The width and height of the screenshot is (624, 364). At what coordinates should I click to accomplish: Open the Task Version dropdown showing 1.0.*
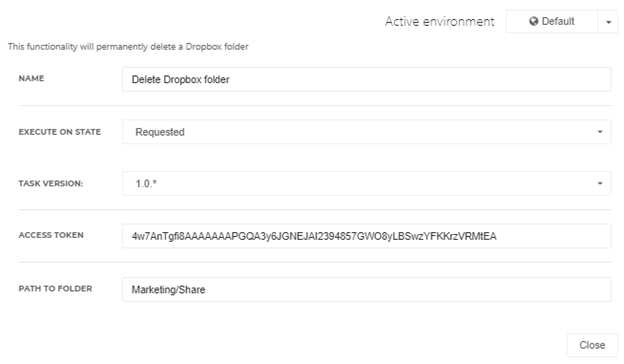pos(367,183)
